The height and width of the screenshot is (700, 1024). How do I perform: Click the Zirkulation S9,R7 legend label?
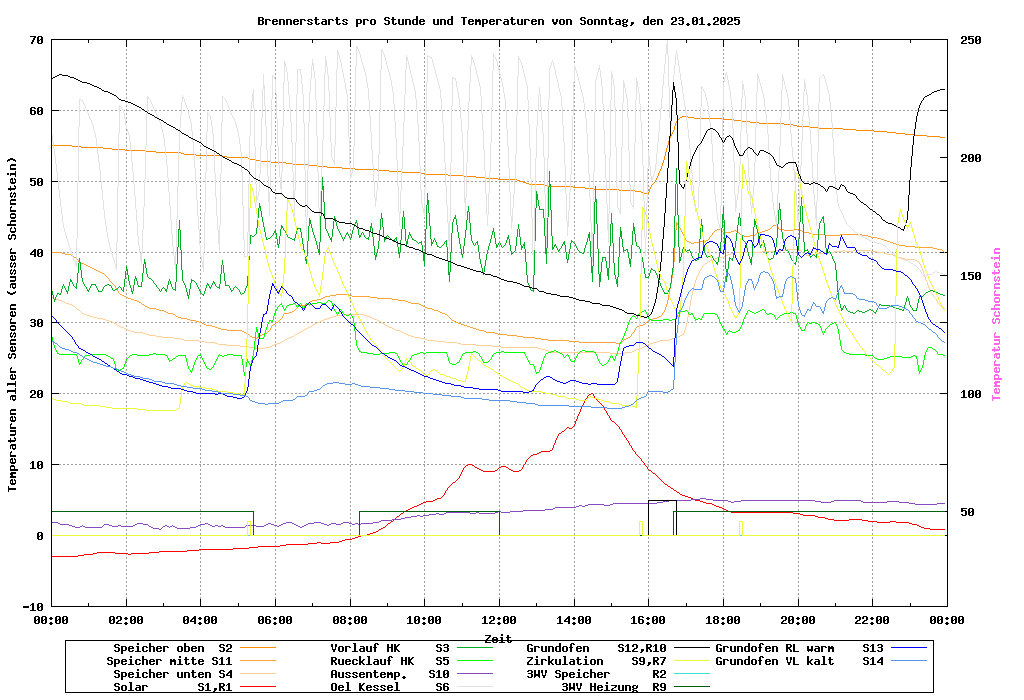click(x=565, y=661)
